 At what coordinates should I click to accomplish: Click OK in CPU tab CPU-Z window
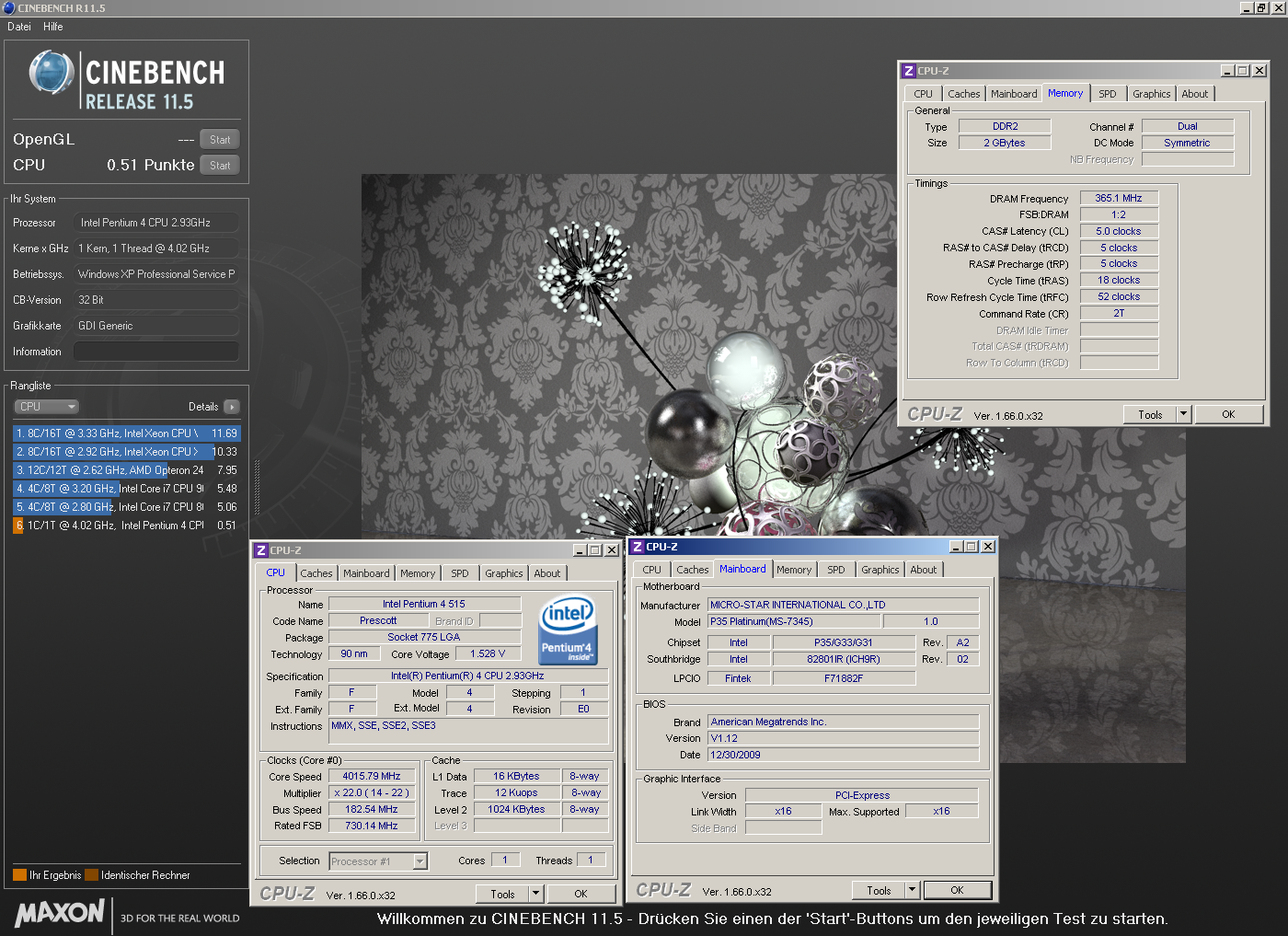coord(581,895)
